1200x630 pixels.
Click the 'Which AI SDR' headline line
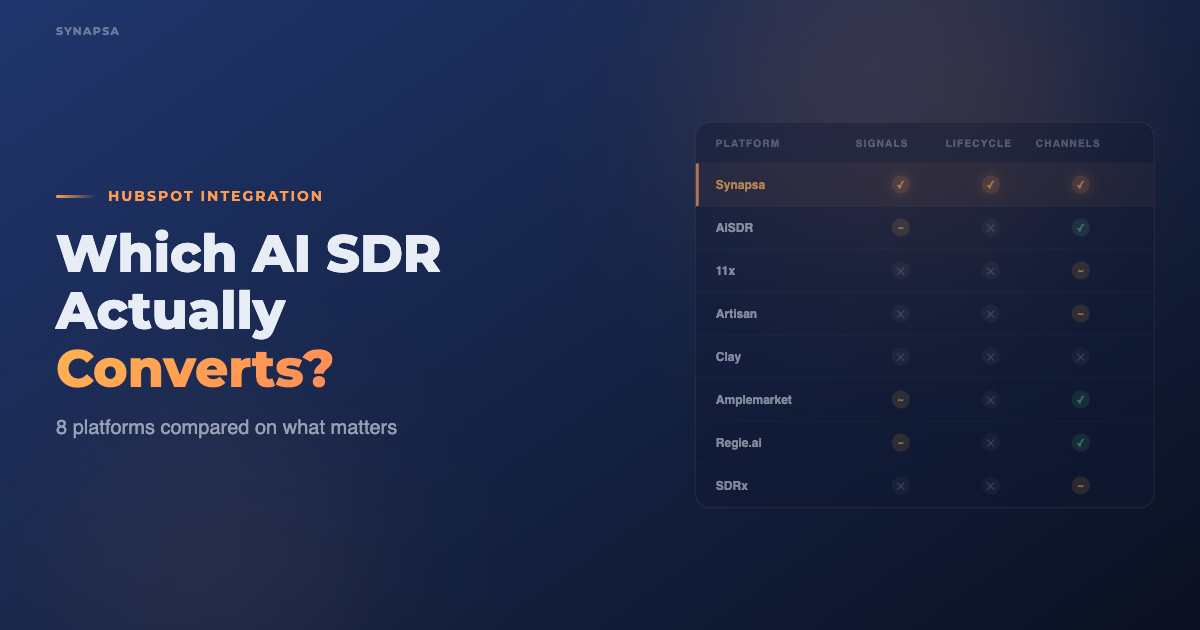tap(248, 255)
